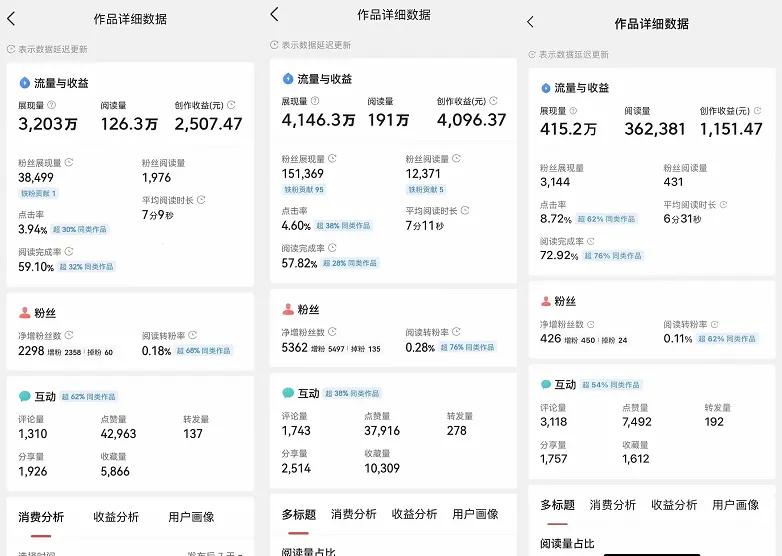Open 消费分析 tab on the 1,151.47 earnings screen
This screenshot has width=782, height=556.
(x=613, y=505)
